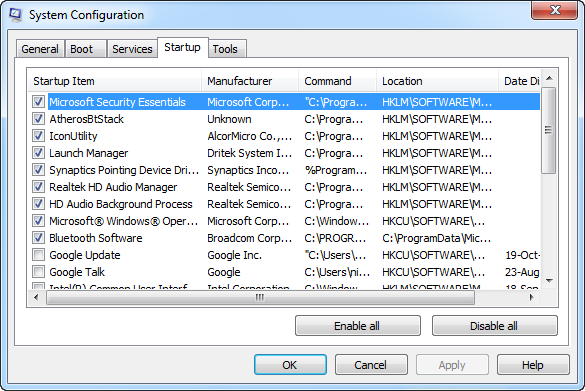This screenshot has width=585, height=391.
Task: Untick the Bluetooth Software checkbox
Action: (x=38, y=238)
